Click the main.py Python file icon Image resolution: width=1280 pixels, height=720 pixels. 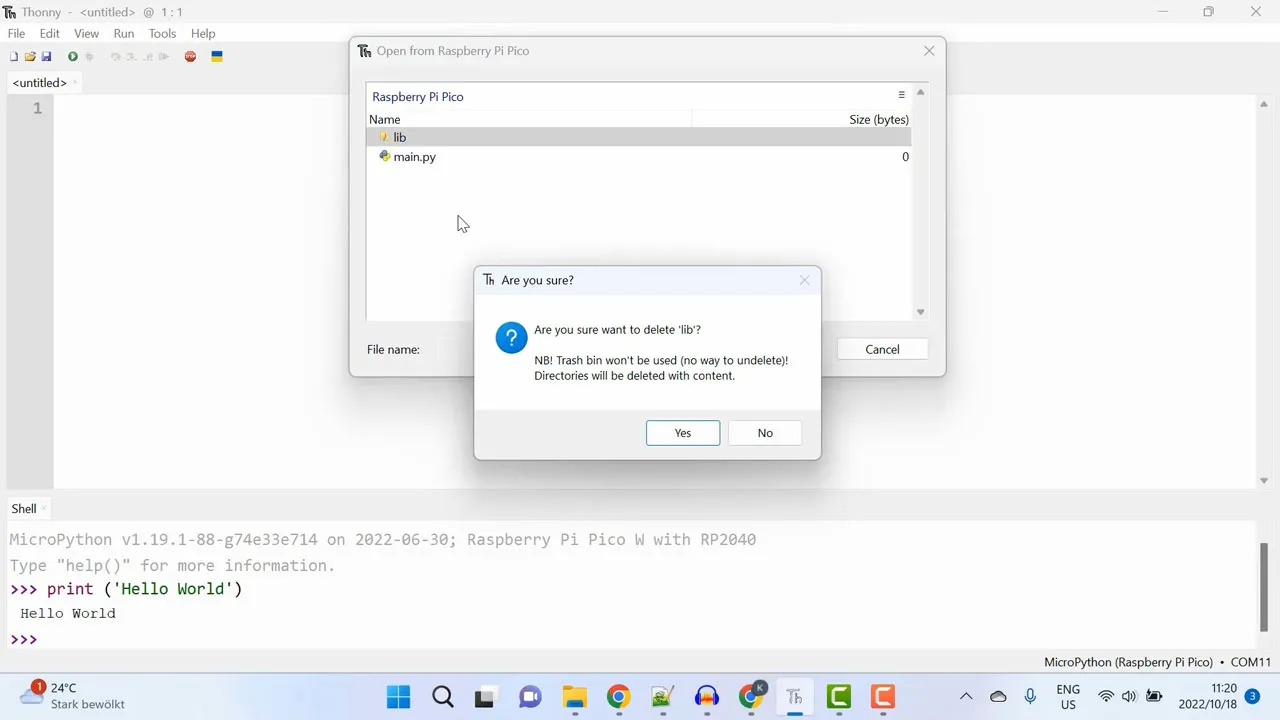pos(385,156)
